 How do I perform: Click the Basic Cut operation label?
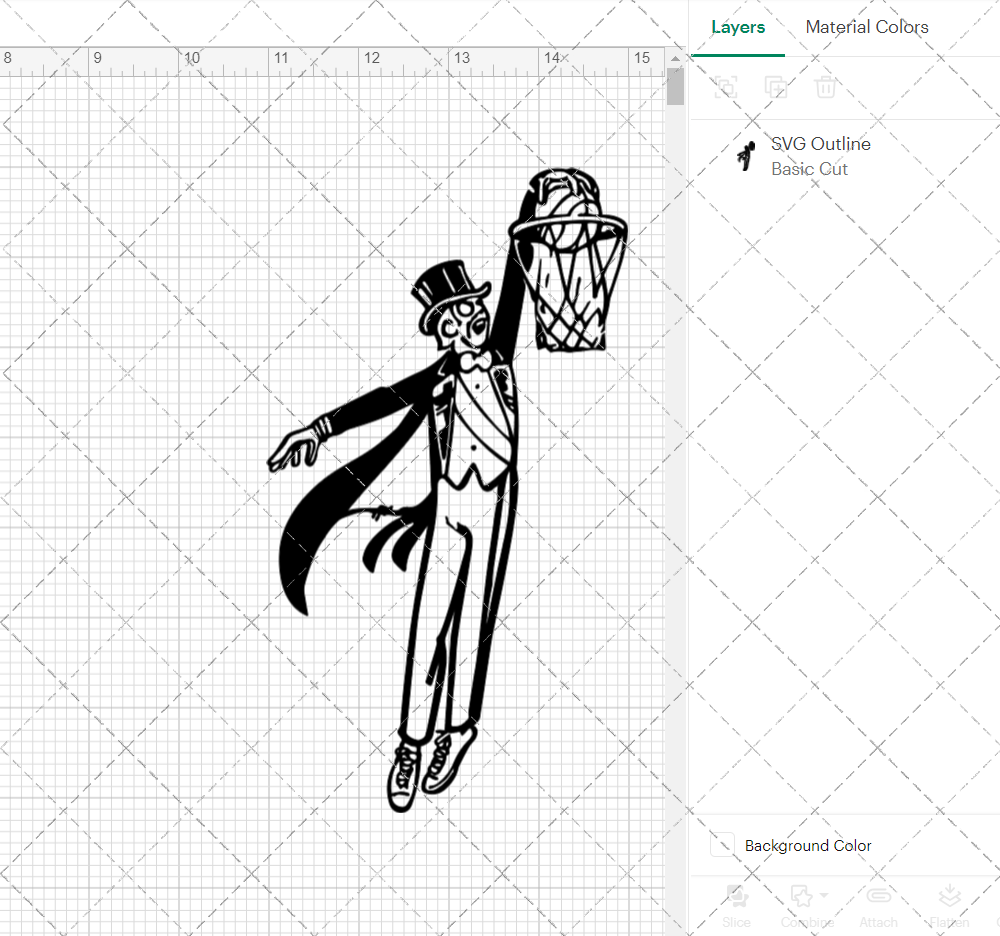(x=809, y=169)
